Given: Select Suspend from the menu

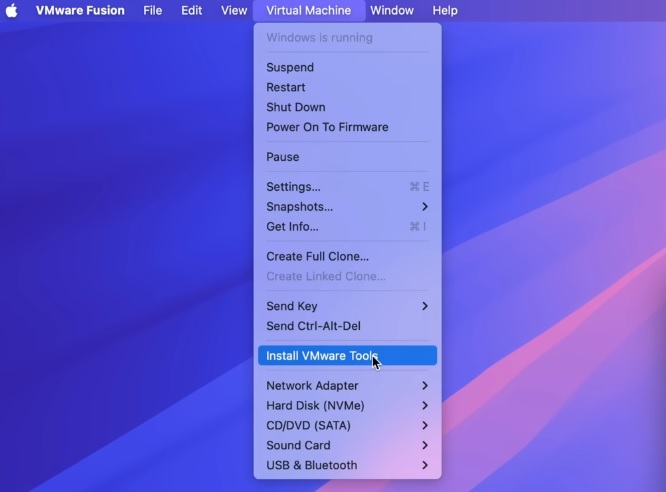Looking at the screenshot, I should tap(290, 67).
